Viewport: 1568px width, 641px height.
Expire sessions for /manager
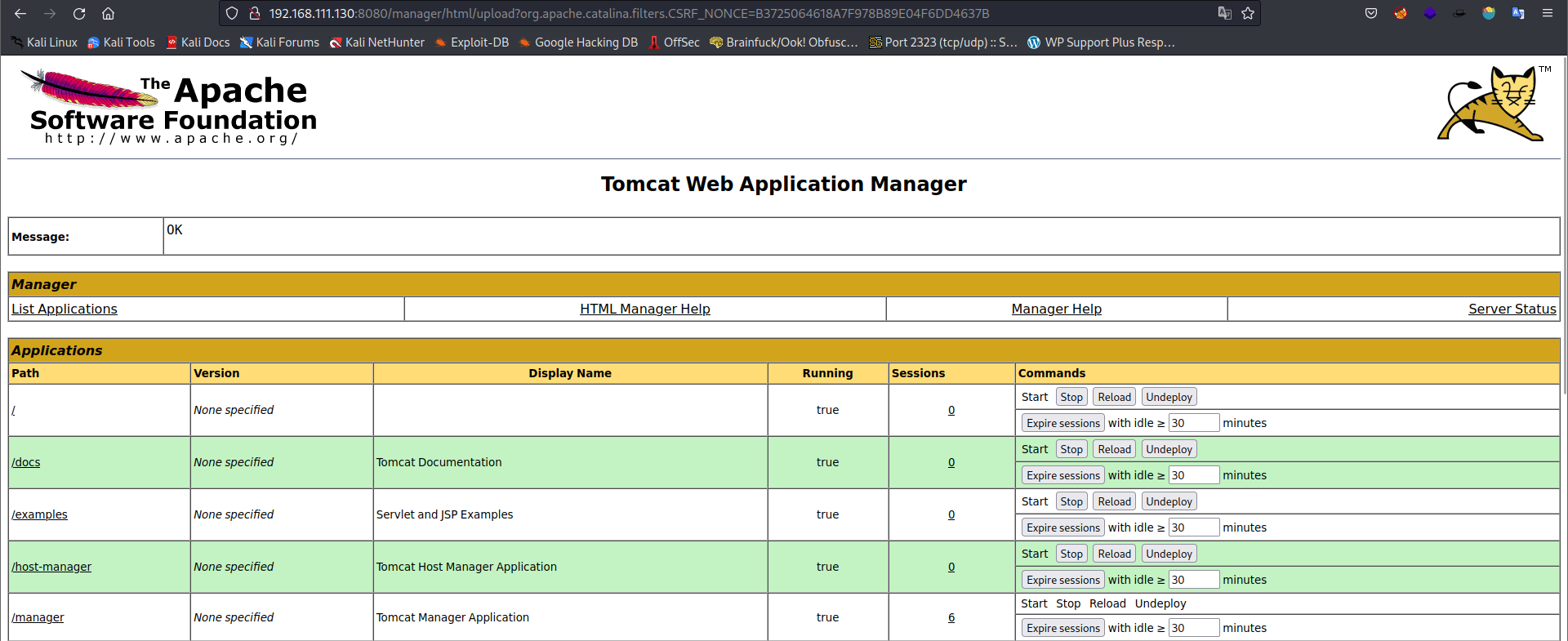[x=1063, y=628]
